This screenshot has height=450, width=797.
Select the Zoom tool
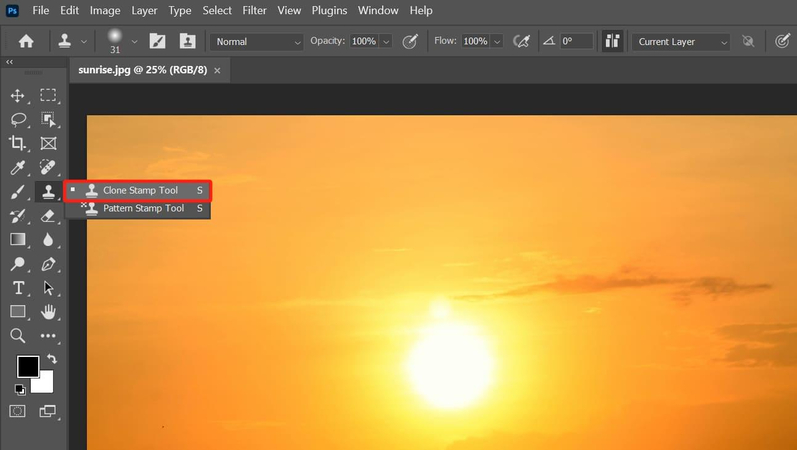click(18, 336)
